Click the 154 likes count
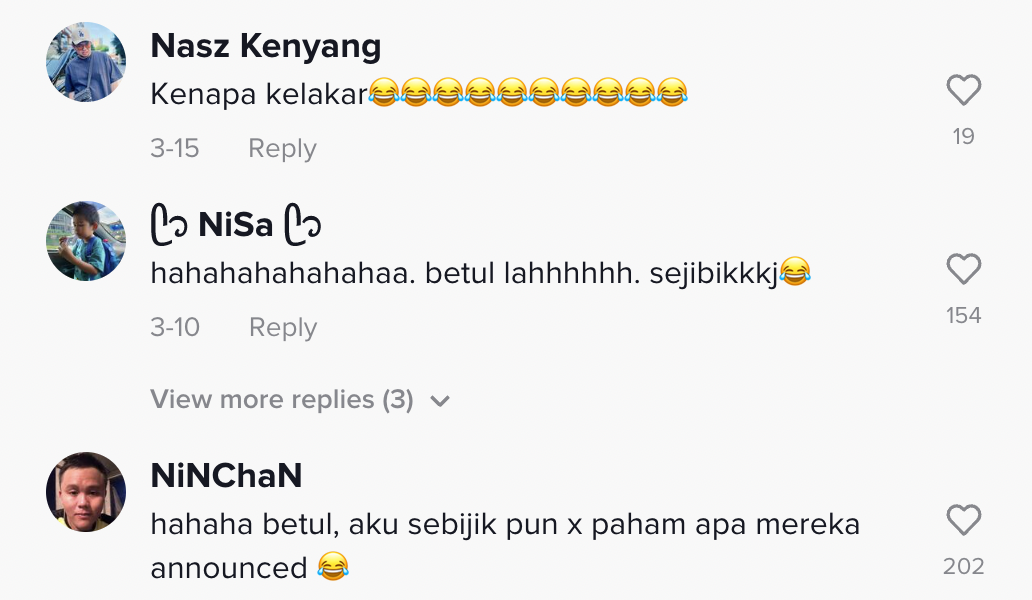The height and width of the screenshot is (600, 1032). click(x=963, y=315)
